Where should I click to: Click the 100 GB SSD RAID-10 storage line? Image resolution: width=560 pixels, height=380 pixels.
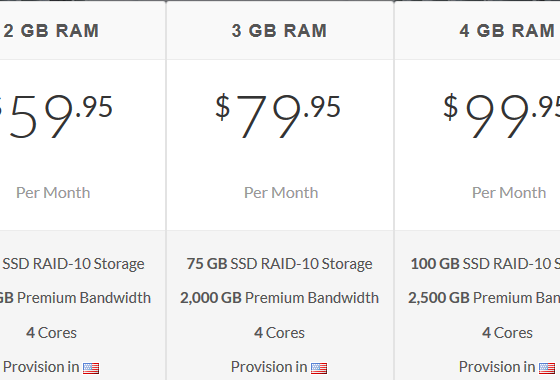485,264
